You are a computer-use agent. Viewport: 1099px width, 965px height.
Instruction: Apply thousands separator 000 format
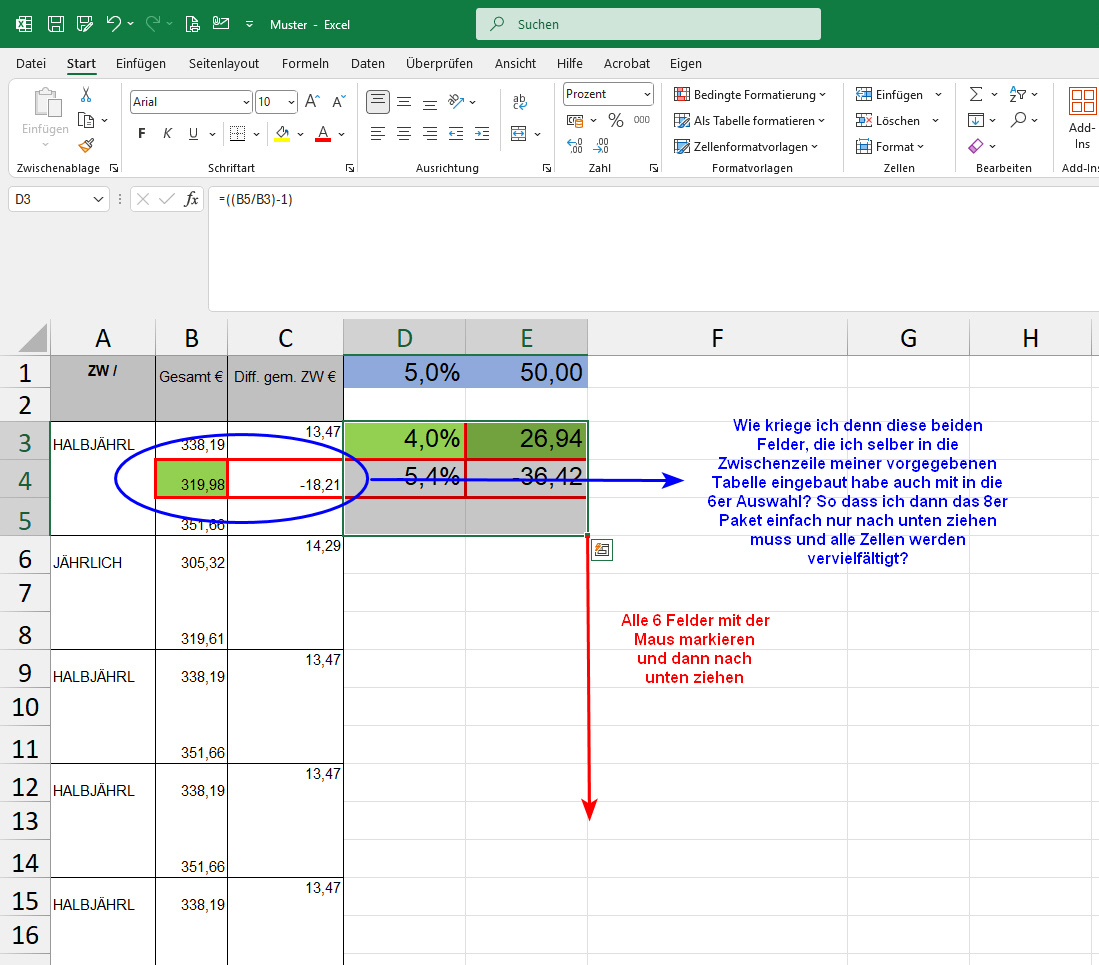pyautogui.click(x=641, y=120)
